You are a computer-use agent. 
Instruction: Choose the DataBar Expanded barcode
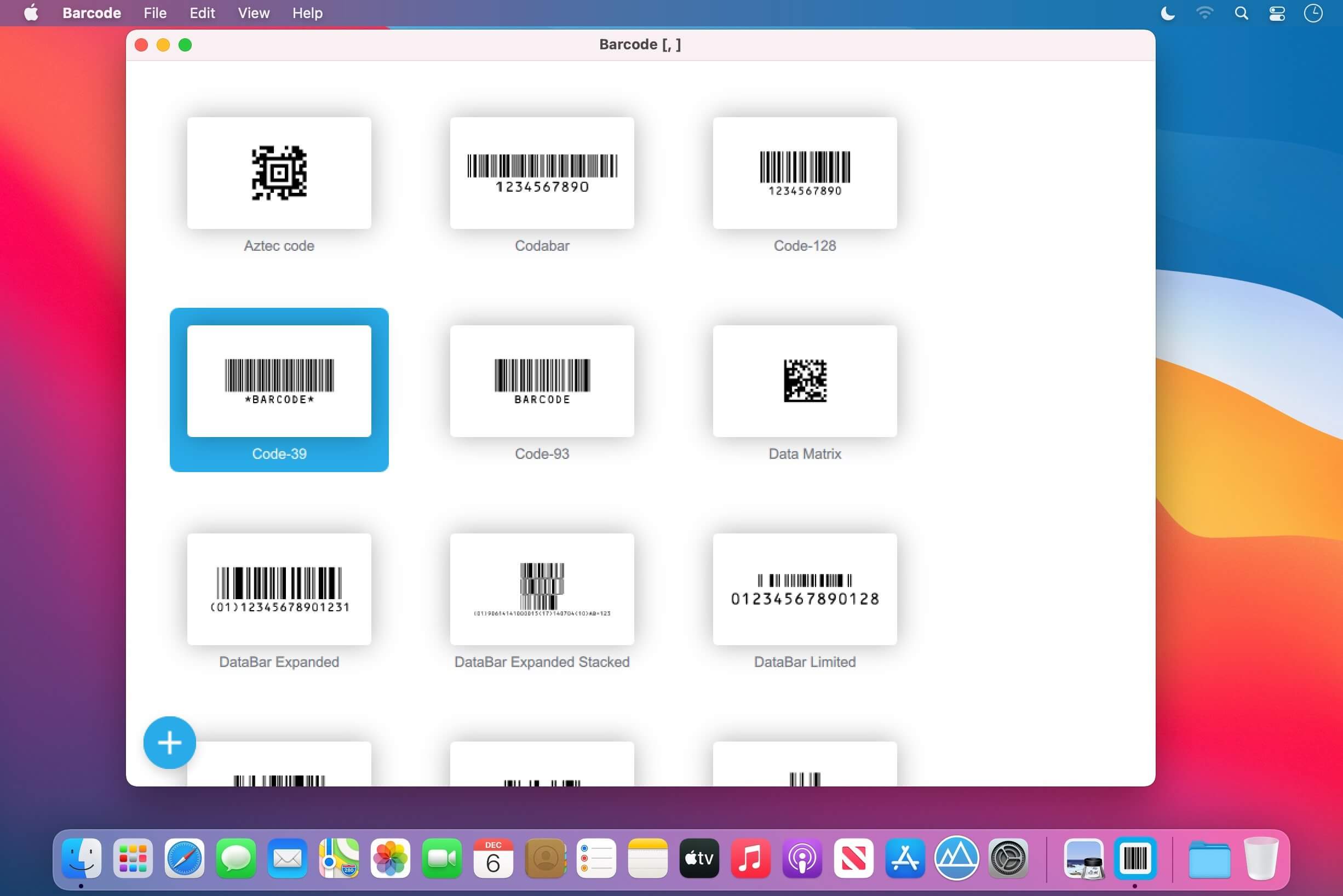pyautogui.click(x=279, y=589)
